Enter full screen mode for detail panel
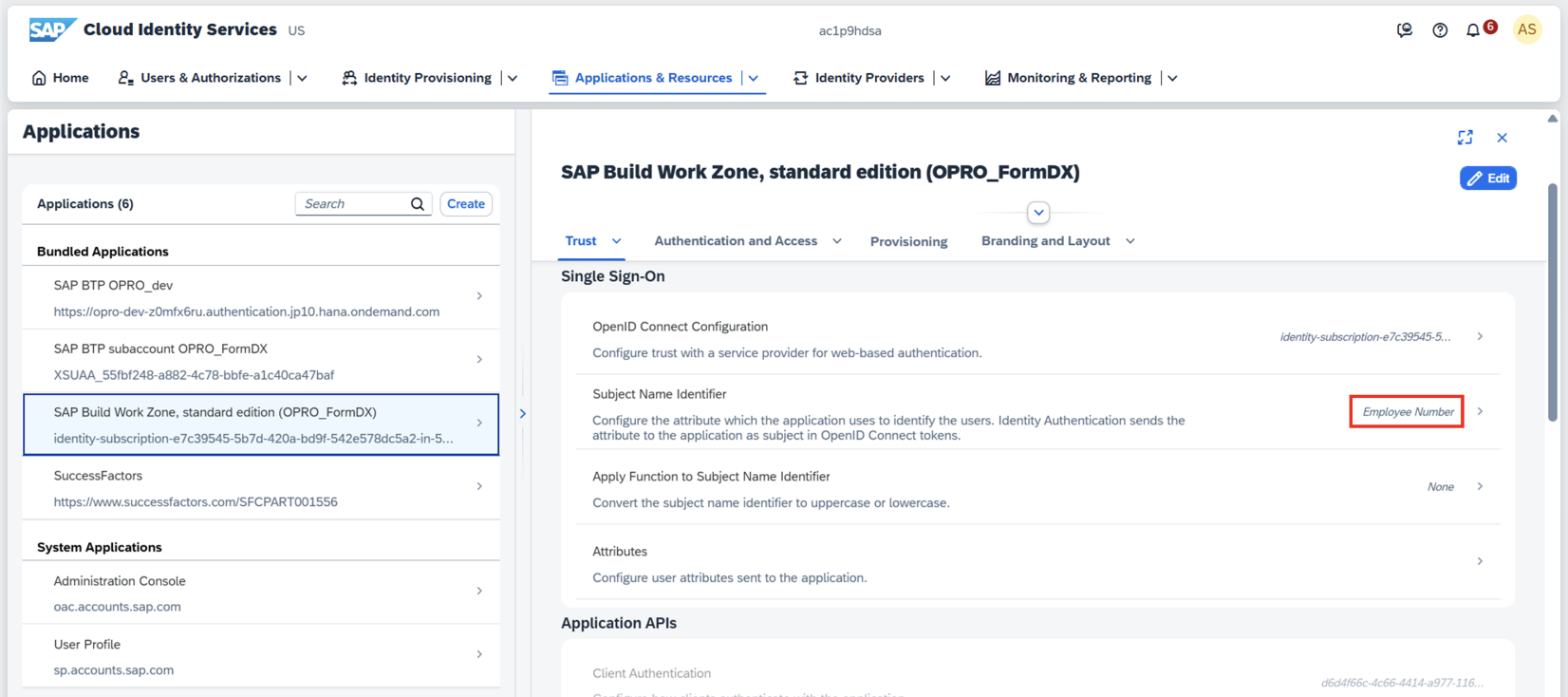Image resolution: width=1568 pixels, height=697 pixels. tap(1465, 138)
